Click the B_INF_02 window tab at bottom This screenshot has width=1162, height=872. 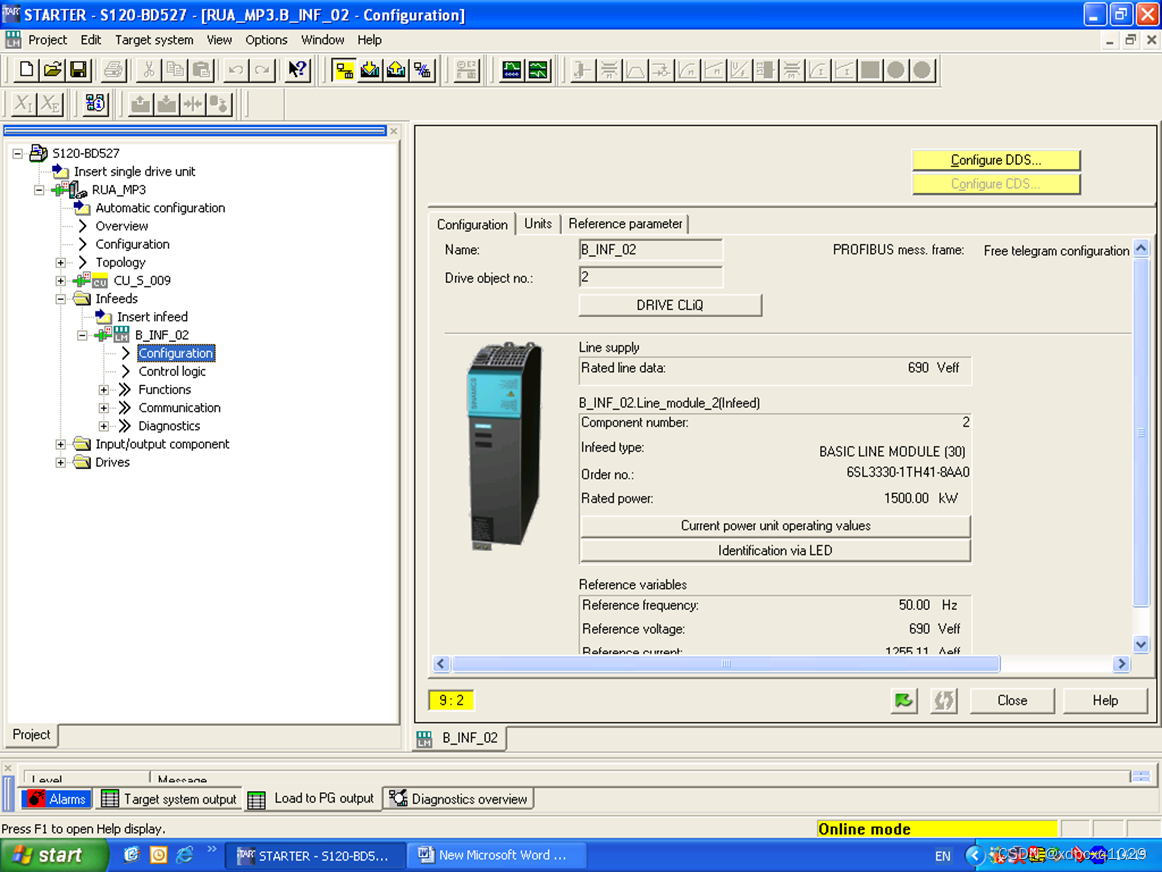point(459,739)
